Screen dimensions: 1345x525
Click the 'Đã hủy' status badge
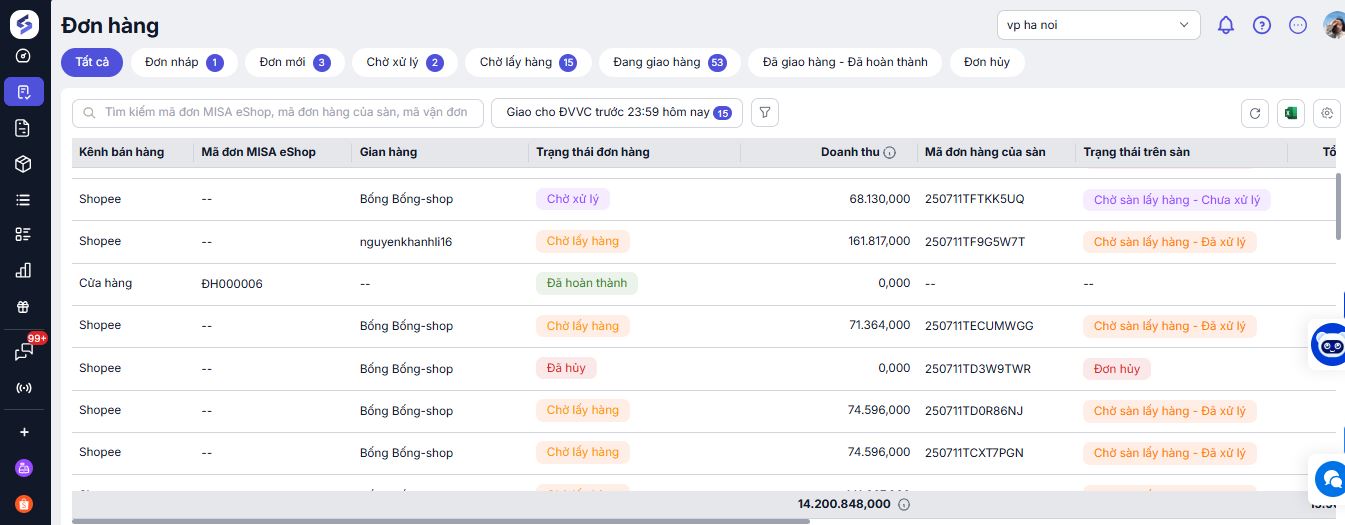(x=566, y=368)
